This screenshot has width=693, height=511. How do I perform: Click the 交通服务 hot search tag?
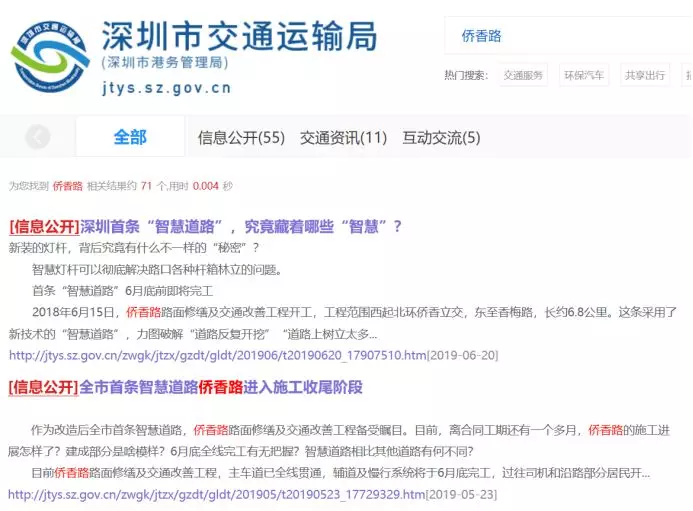tap(523, 75)
